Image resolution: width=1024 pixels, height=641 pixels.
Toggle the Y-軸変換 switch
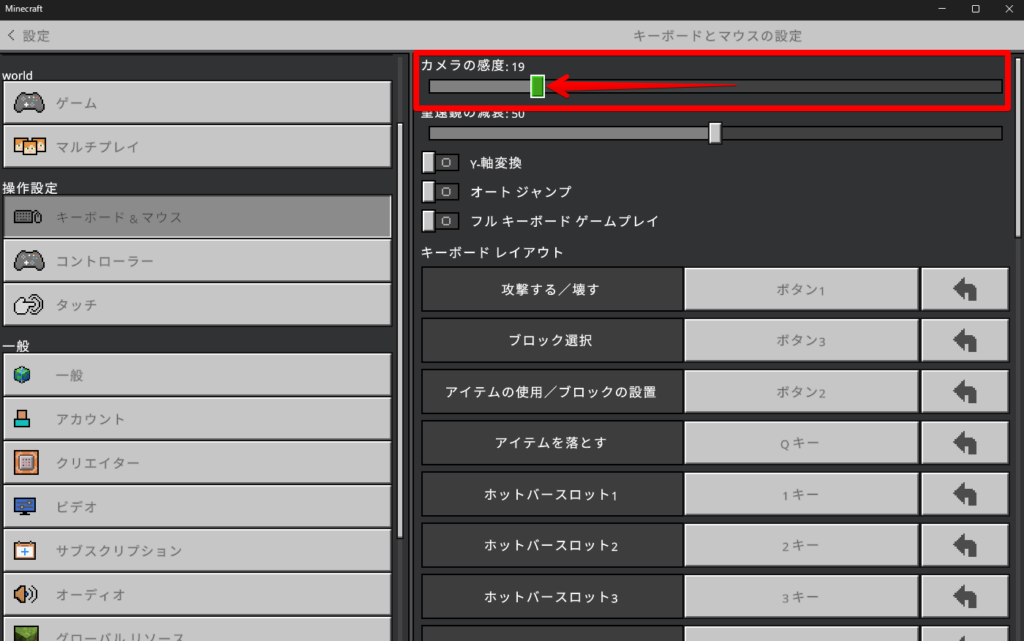tap(440, 163)
